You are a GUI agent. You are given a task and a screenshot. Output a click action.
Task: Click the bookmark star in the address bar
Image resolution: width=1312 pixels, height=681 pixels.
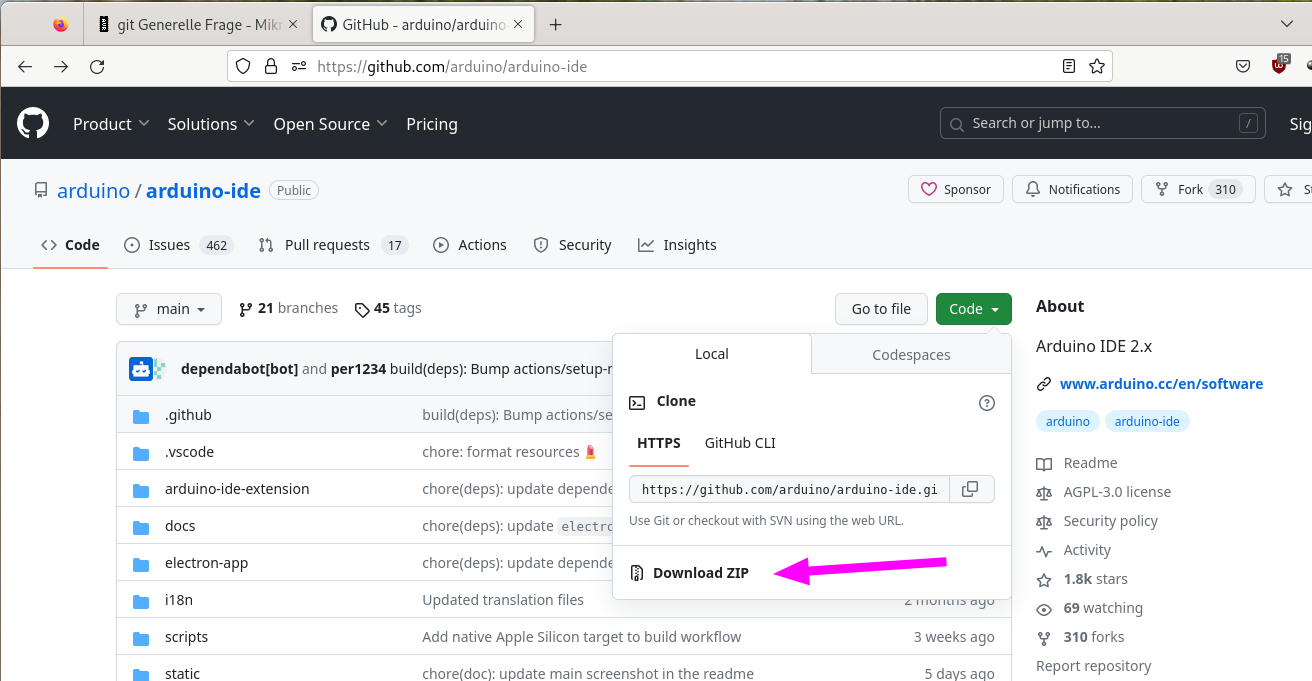click(1096, 67)
